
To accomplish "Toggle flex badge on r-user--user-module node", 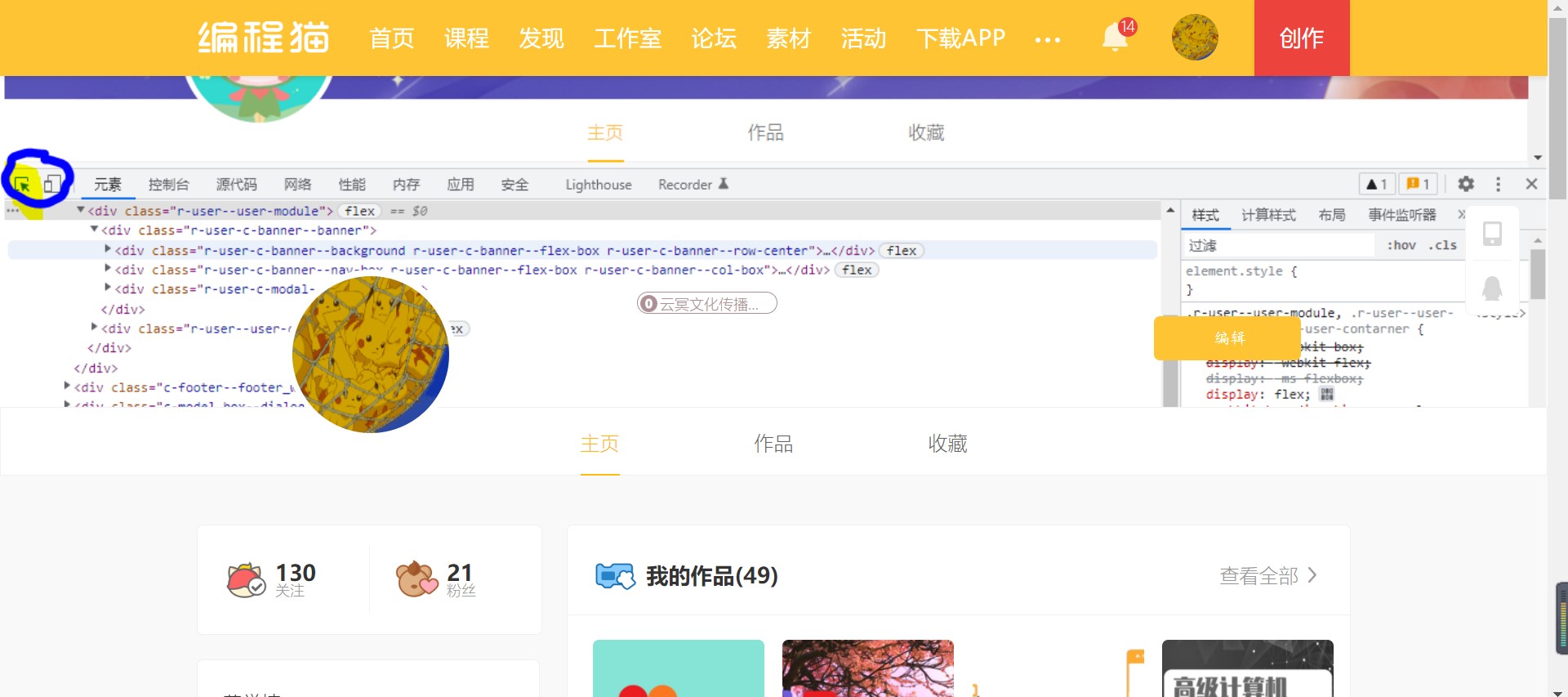I will (359, 211).
